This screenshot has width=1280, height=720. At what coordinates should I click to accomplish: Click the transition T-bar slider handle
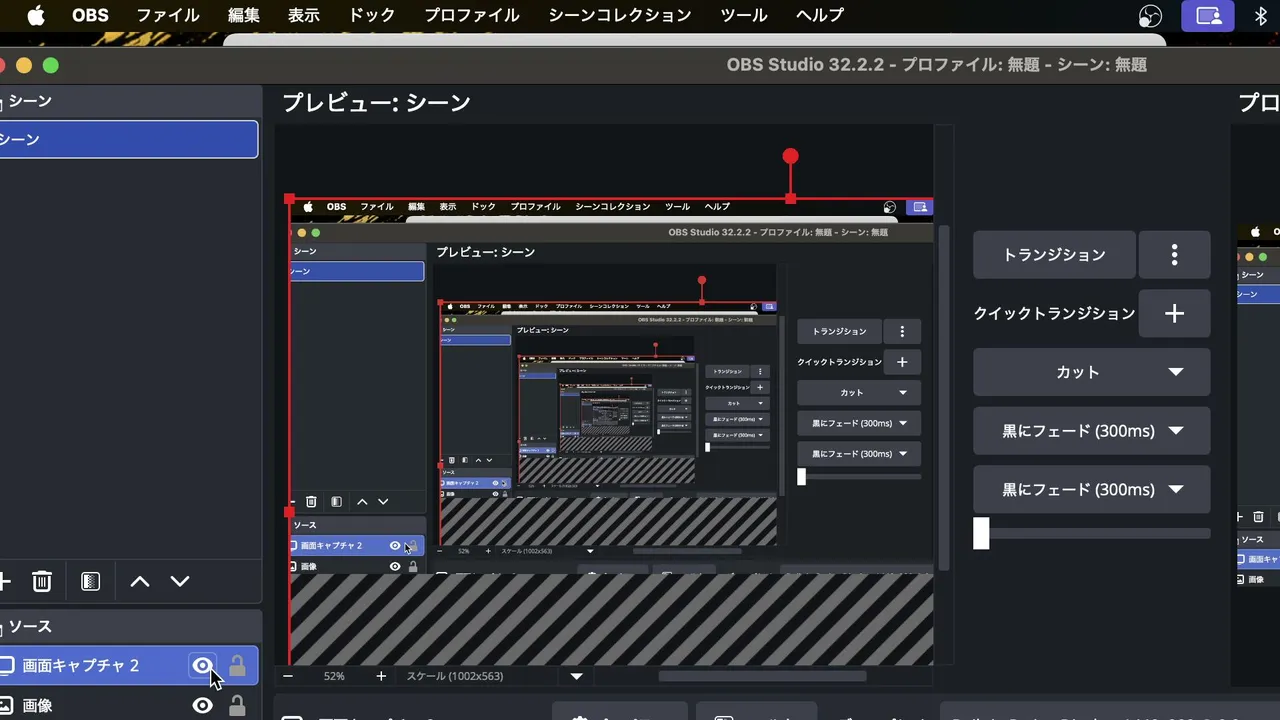click(981, 533)
